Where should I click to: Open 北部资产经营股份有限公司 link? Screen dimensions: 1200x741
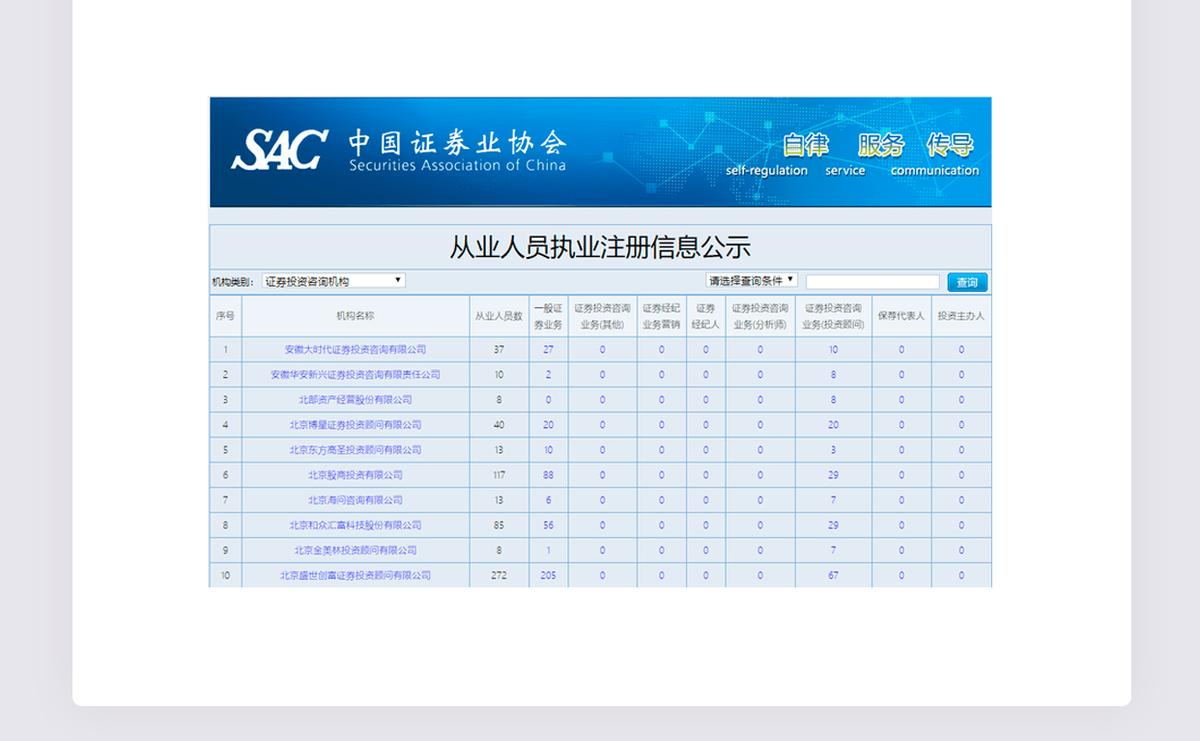pyautogui.click(x=355, y=400)
